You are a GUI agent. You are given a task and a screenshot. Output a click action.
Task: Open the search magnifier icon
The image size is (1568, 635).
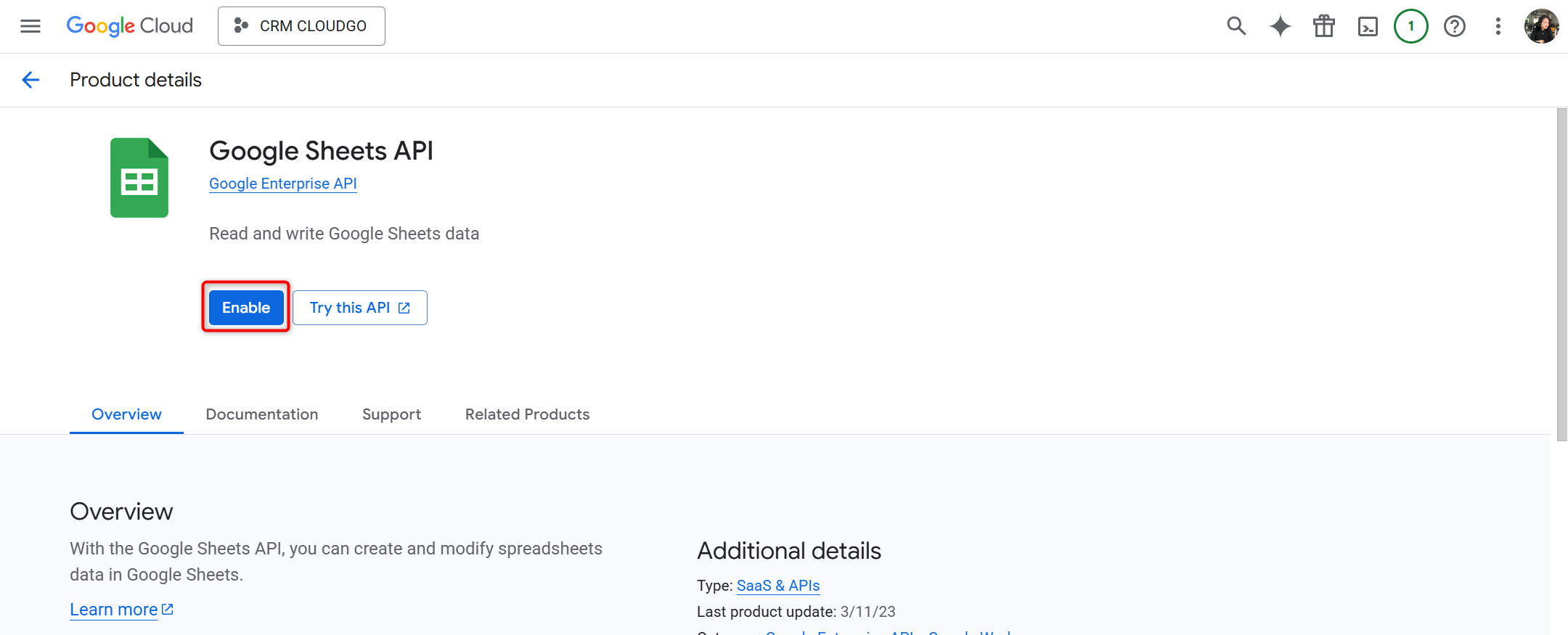(1236, 27)
